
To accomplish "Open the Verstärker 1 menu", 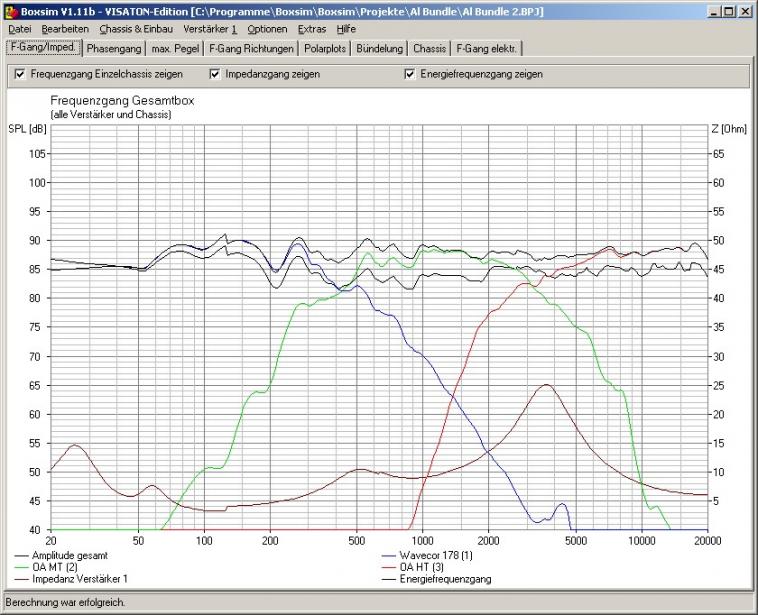I will (x=210, y=29).
